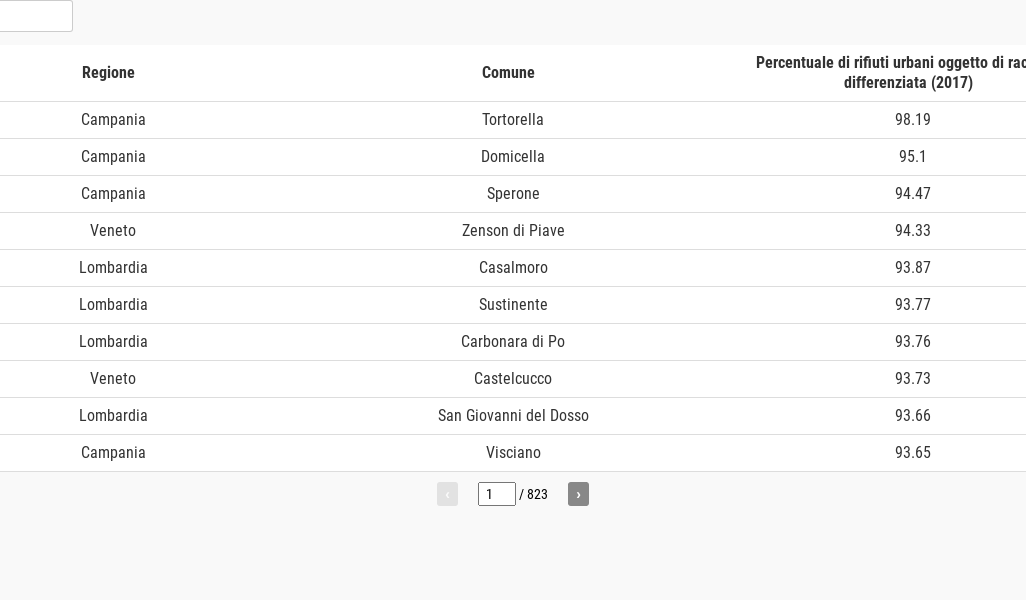Click Carbonara di Po cell
Image resolution: width=1026 pixels, height=600 pixels.
[x=513, y=342]
